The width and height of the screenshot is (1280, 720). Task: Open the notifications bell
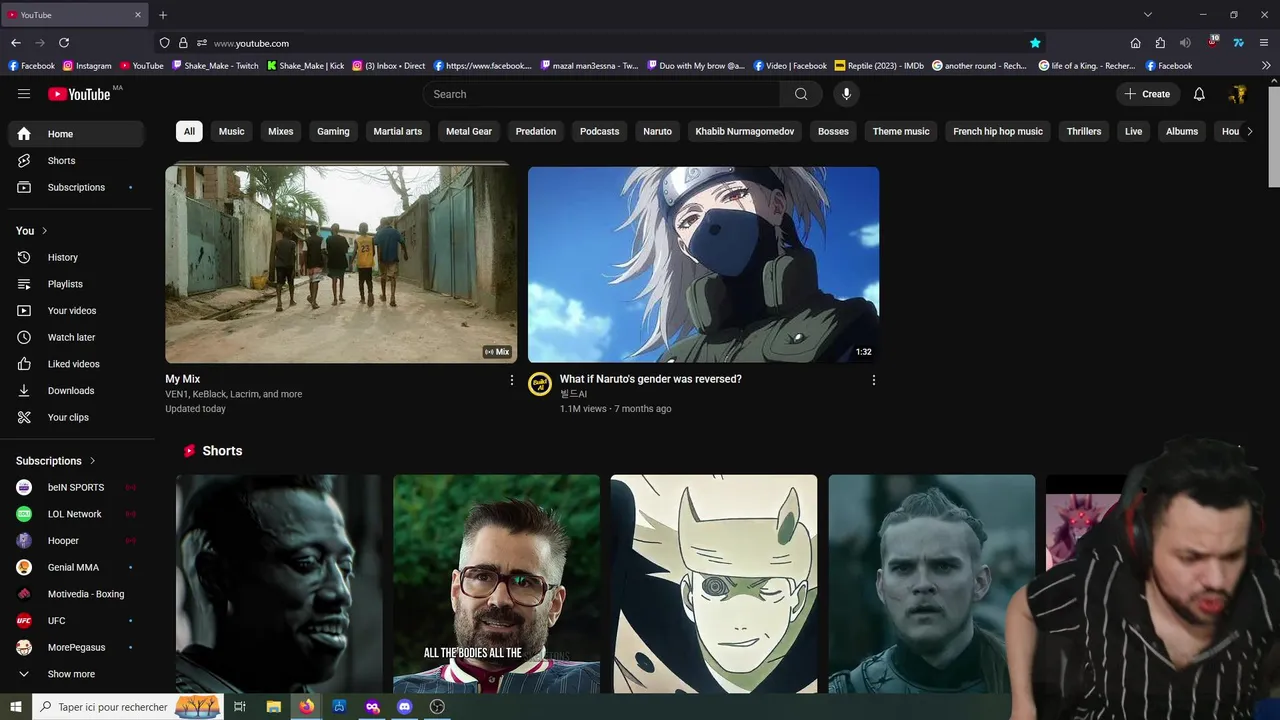point(1199,94)
